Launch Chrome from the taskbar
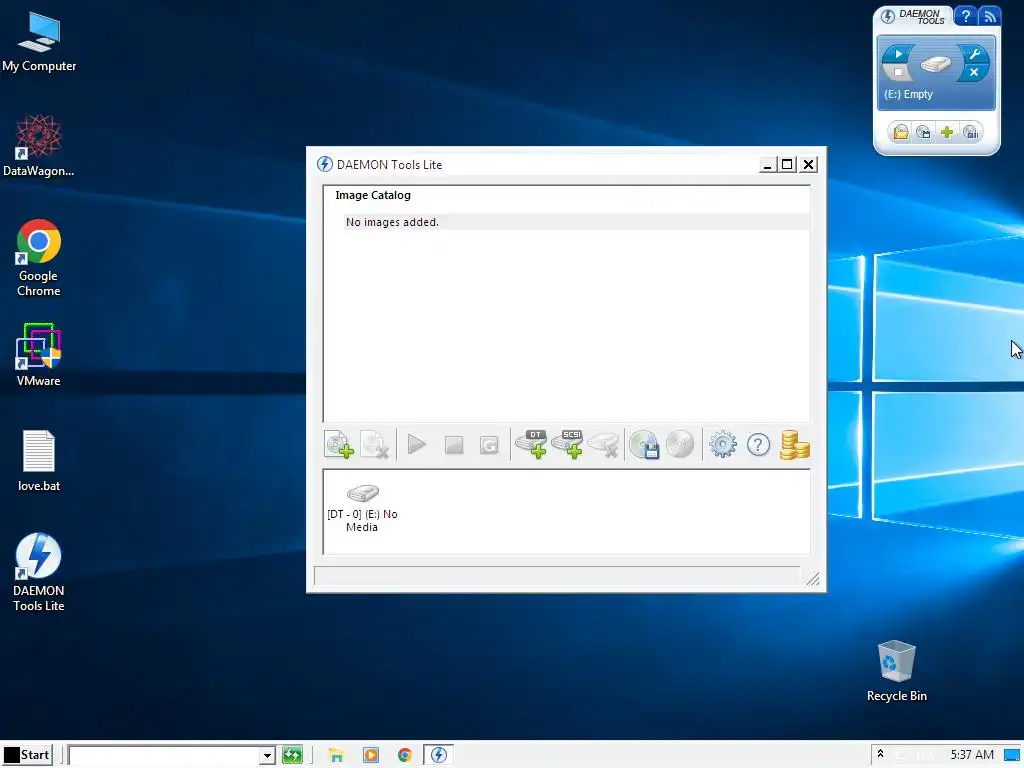 [x=405, y=756]
